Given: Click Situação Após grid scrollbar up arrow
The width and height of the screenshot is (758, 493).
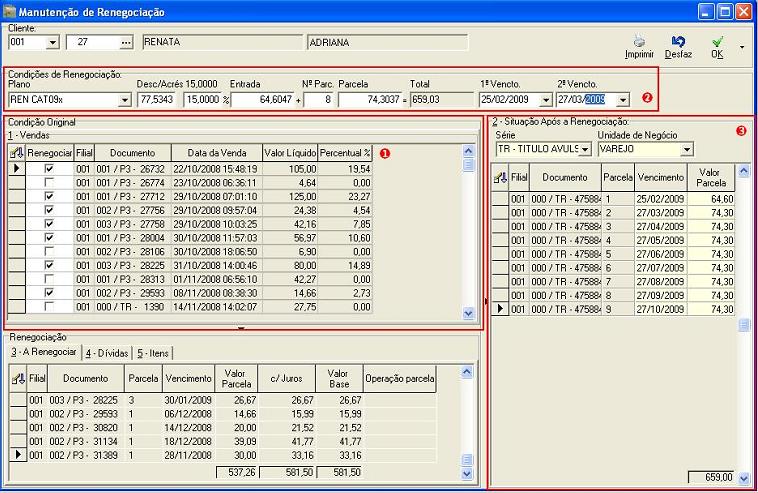Looking at the screenshot, I should (743, 171).
